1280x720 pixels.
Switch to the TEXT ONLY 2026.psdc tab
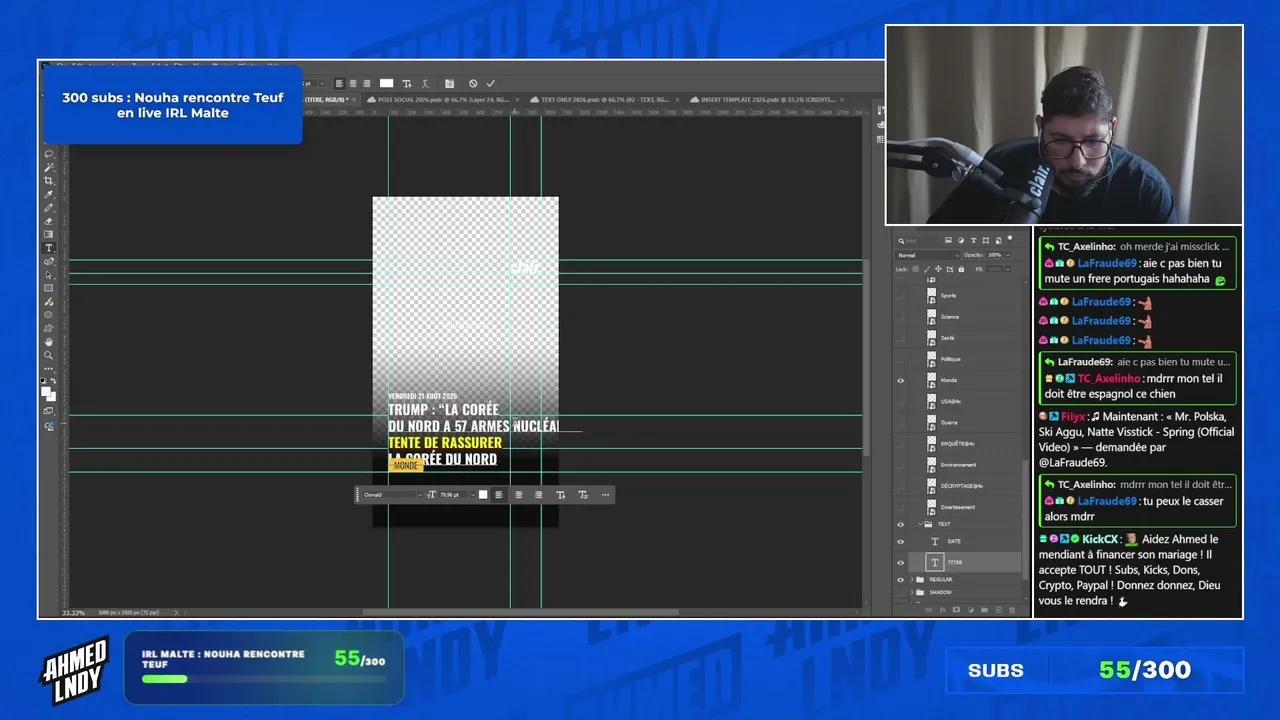coord(606,100)
